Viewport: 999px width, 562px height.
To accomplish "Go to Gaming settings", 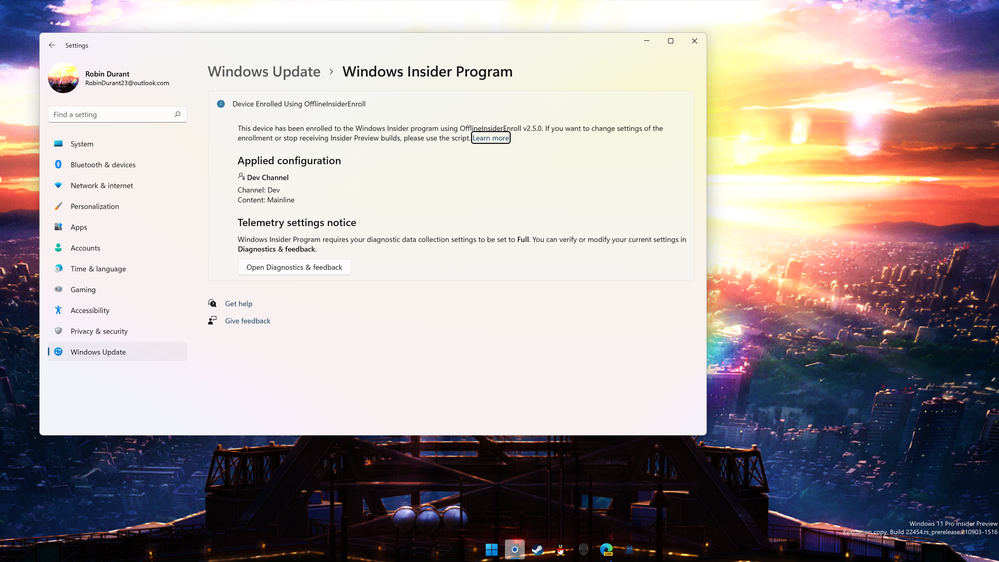I will pyautogui.click(x=117, y=289).
